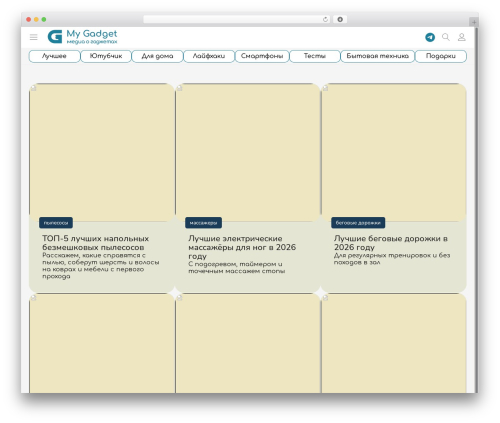Click the treadmills article thumbnail
This screenshot has height=423, width=500.
click(394, 152)
